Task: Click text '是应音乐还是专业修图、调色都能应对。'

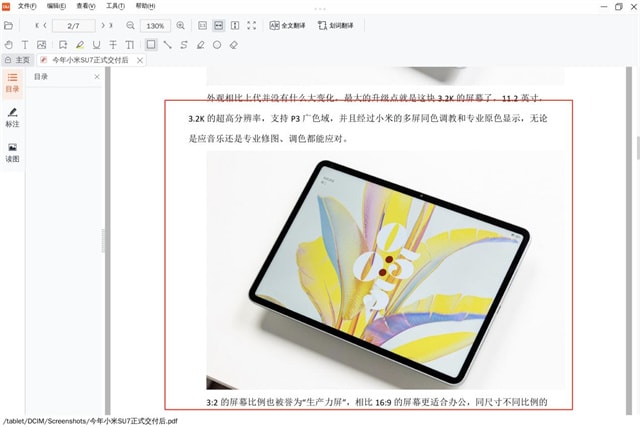Action: pos(269,139)
